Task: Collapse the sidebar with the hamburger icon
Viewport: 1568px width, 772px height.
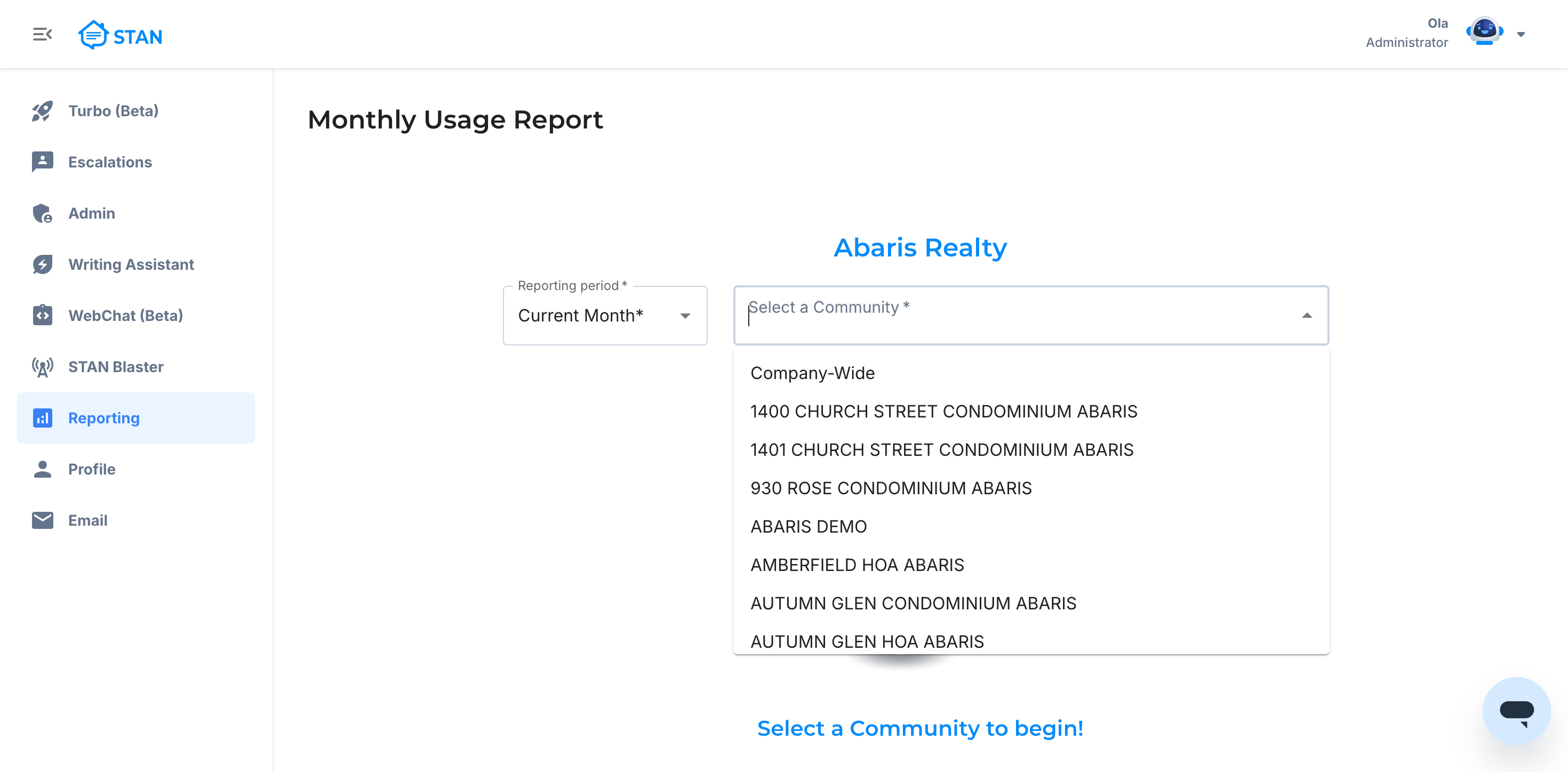Action: coord(42,35)
